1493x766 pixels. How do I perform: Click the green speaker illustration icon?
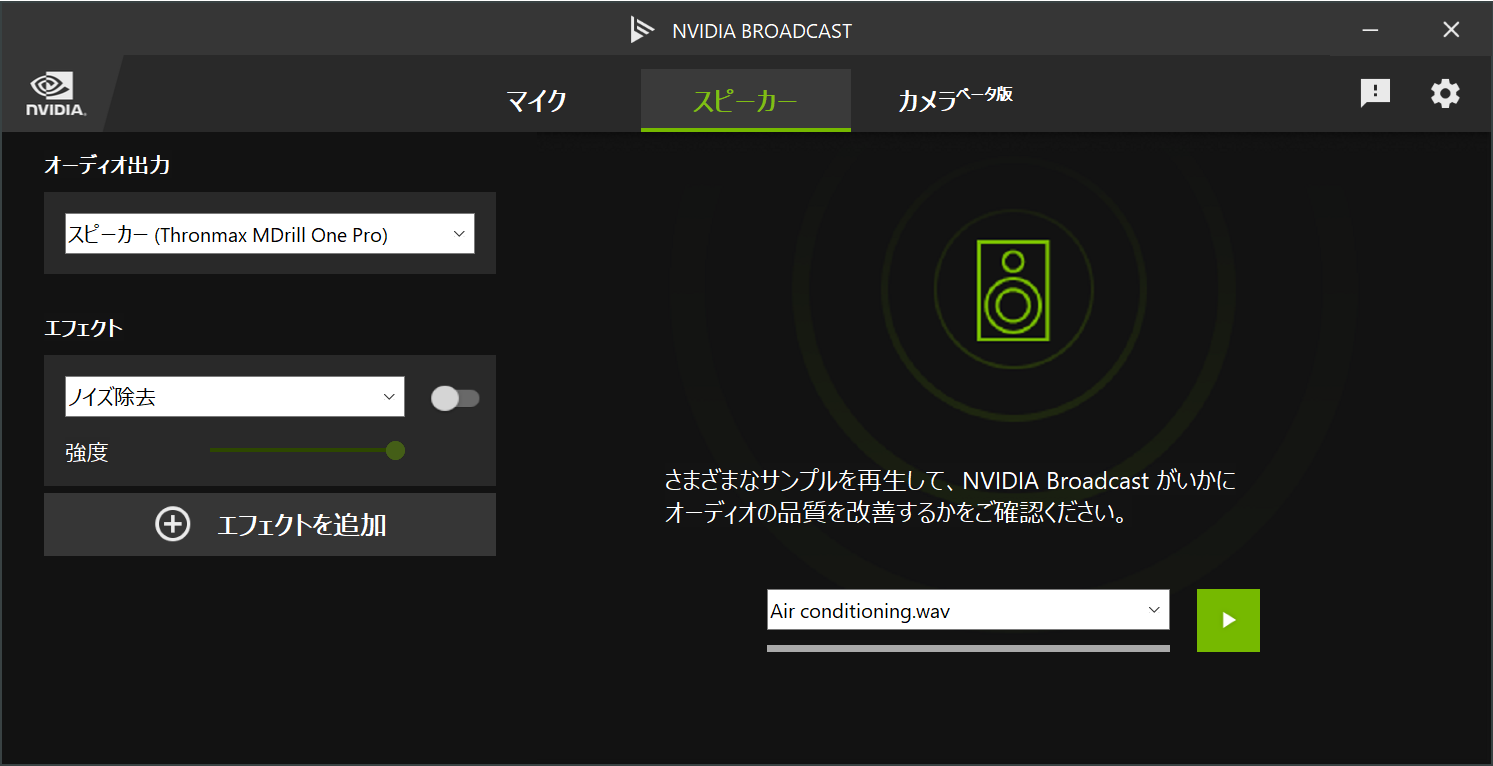1013,290
